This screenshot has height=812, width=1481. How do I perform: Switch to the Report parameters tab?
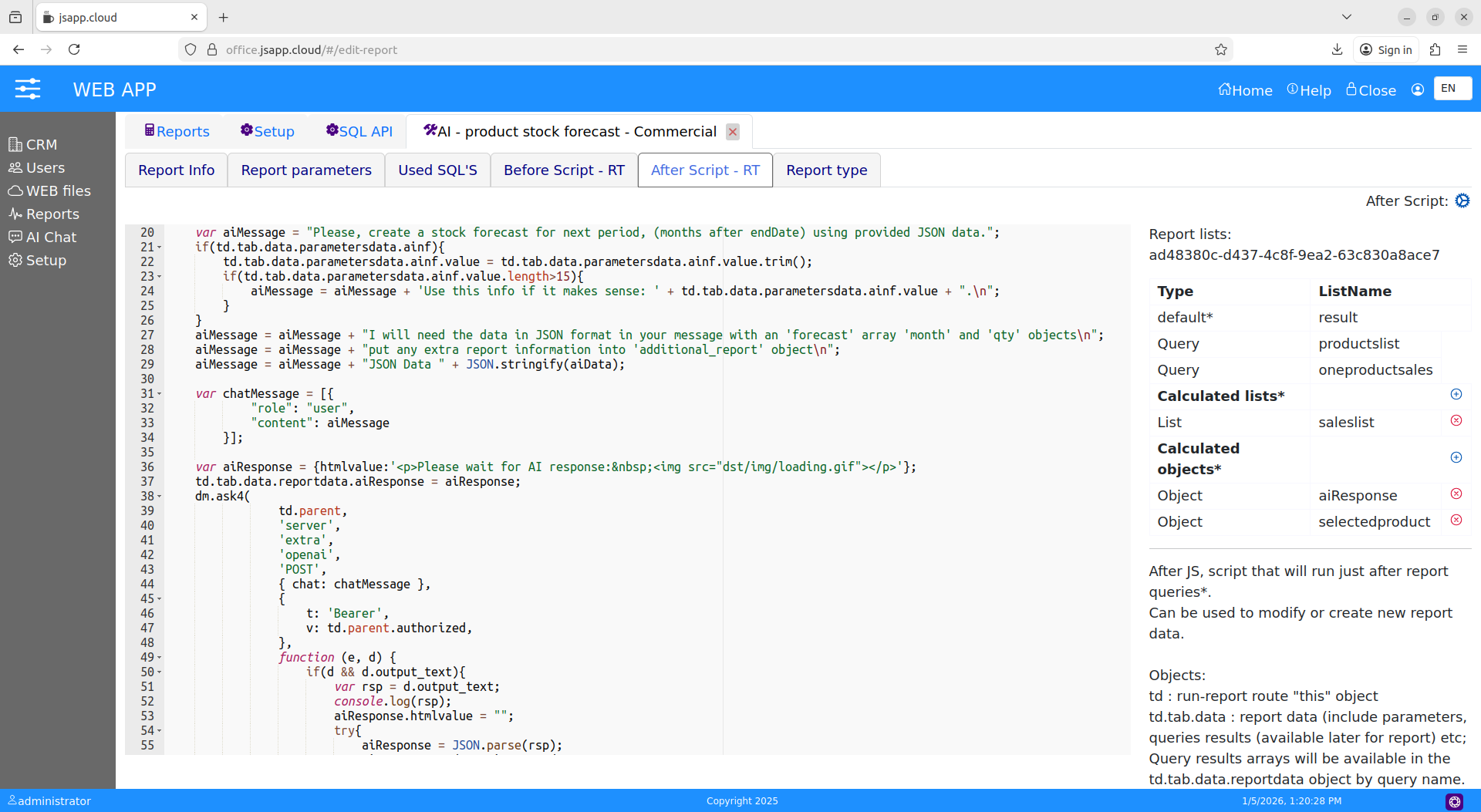305,170
